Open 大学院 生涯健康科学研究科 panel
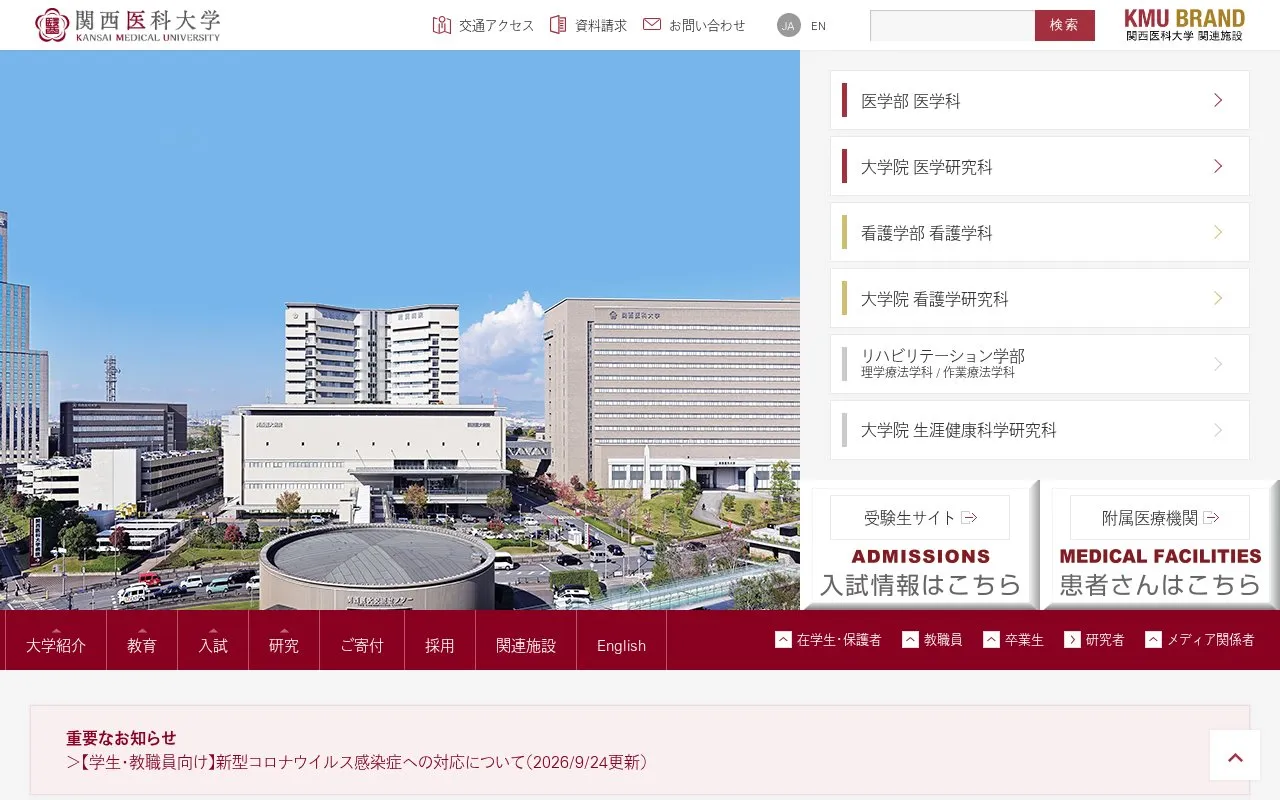This screenshot has width=1280, height=800. click(x=1040, y=430)
